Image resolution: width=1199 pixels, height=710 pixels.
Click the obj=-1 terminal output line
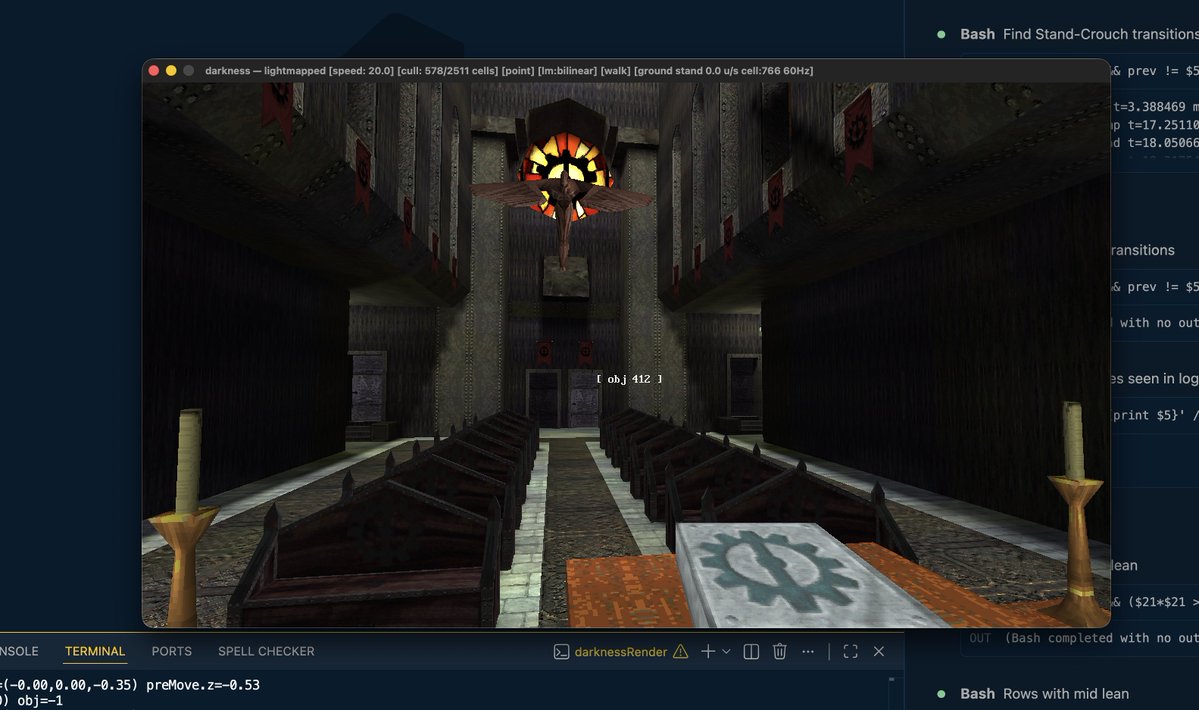point(32,701)
